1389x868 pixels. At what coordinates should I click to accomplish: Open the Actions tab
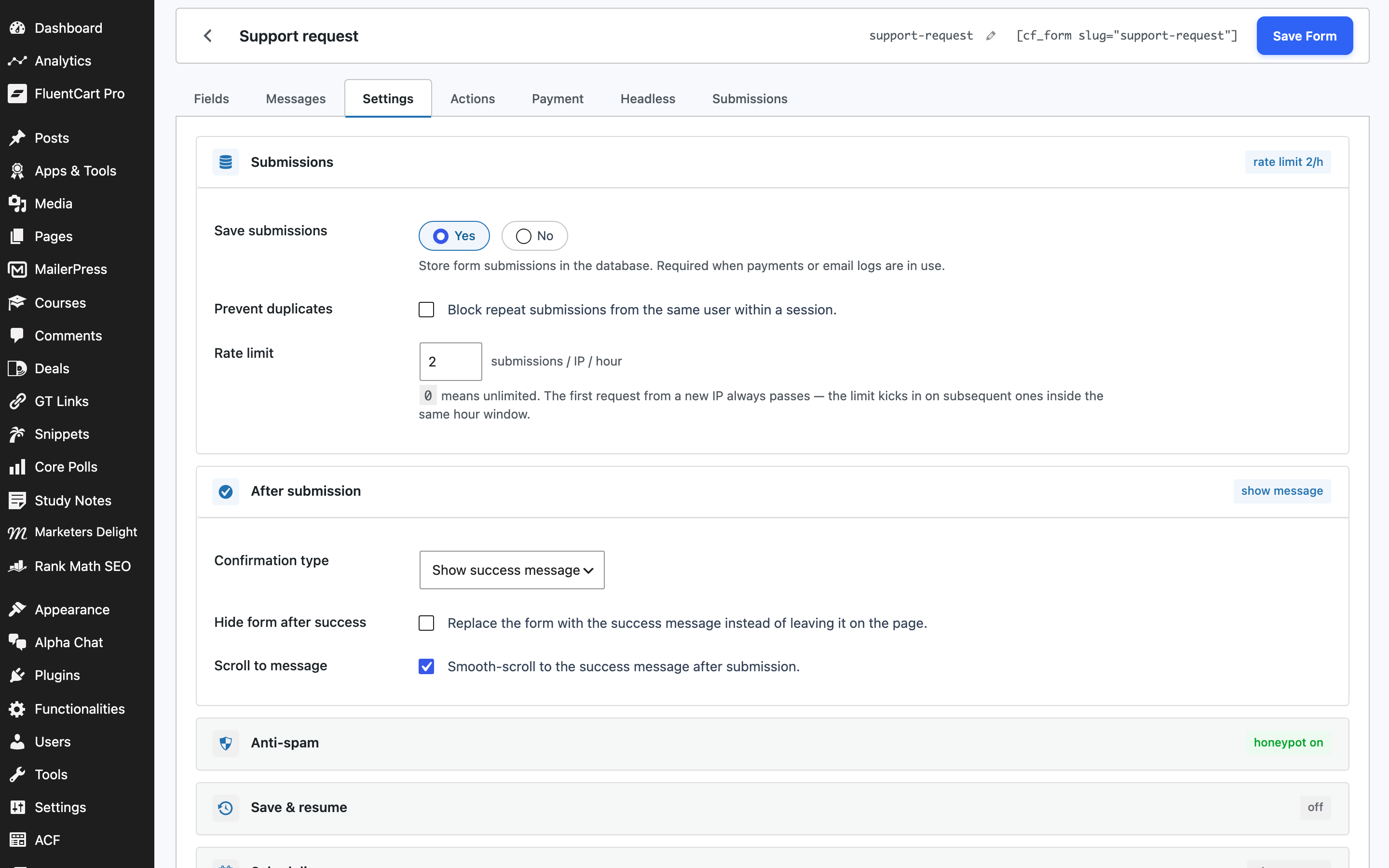[x=472, y=99]
